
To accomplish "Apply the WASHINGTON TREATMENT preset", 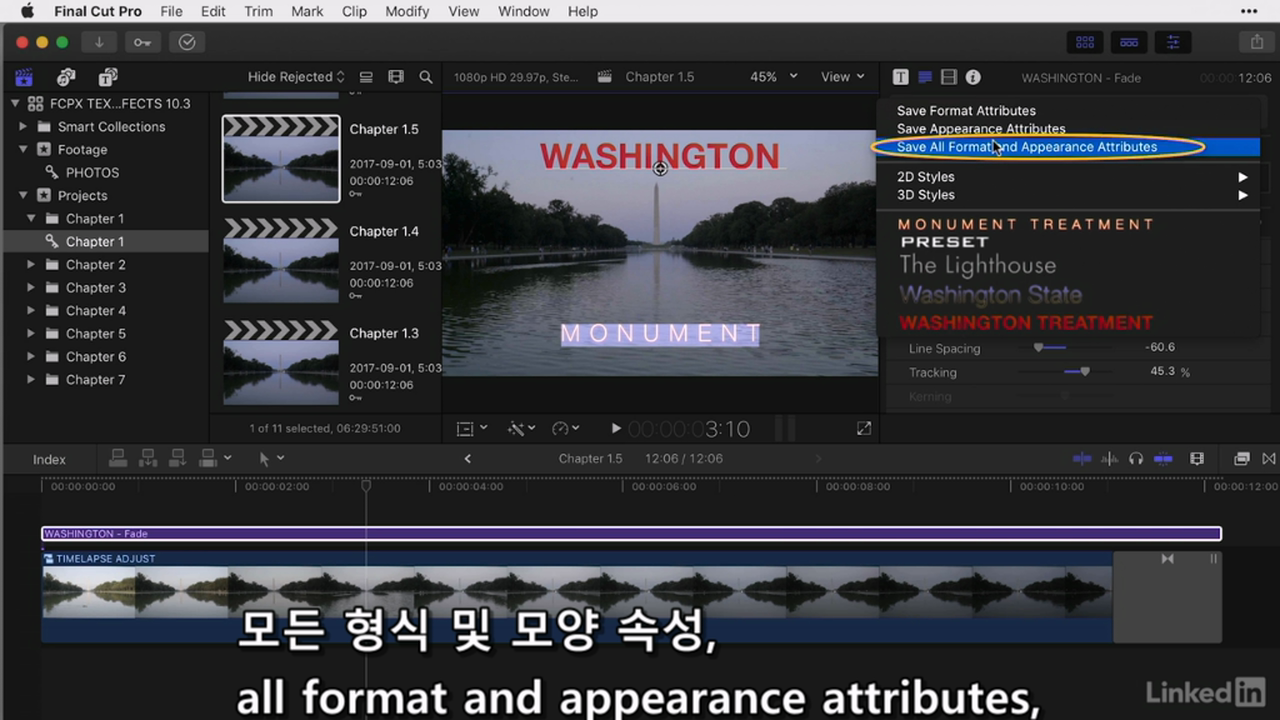I will point(1025,323).
